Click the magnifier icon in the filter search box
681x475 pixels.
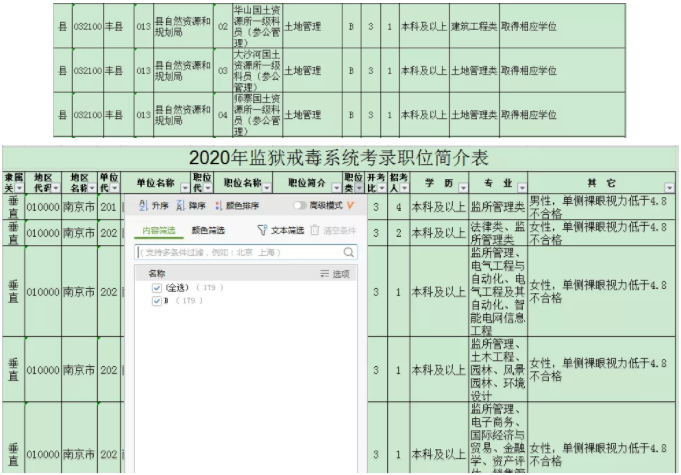[348, 252]
